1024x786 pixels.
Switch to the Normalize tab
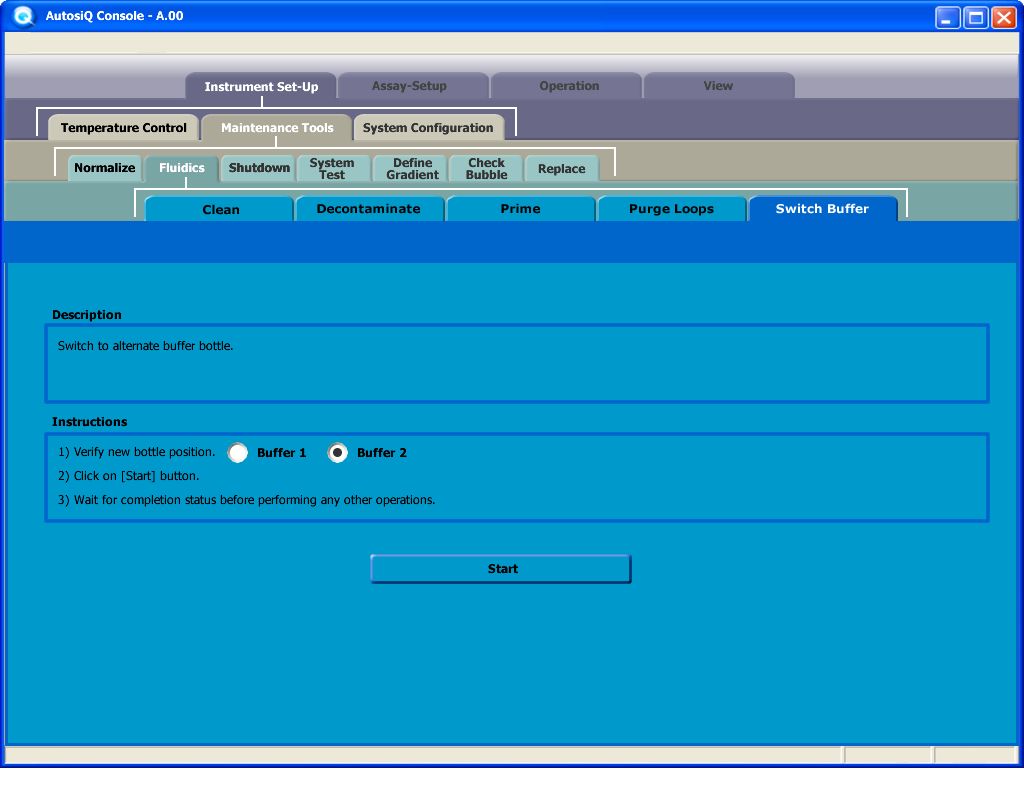point(104,168)
